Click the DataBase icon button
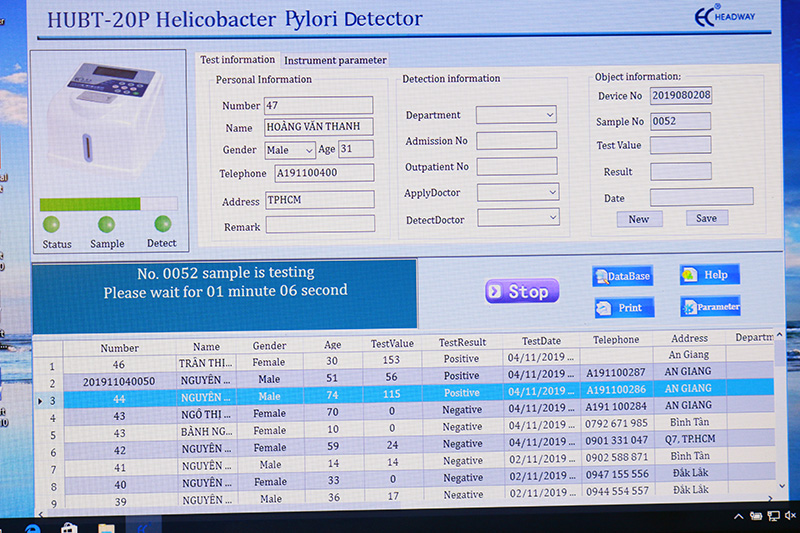Viewport: 800px width, 533px height. pos(622,277)
